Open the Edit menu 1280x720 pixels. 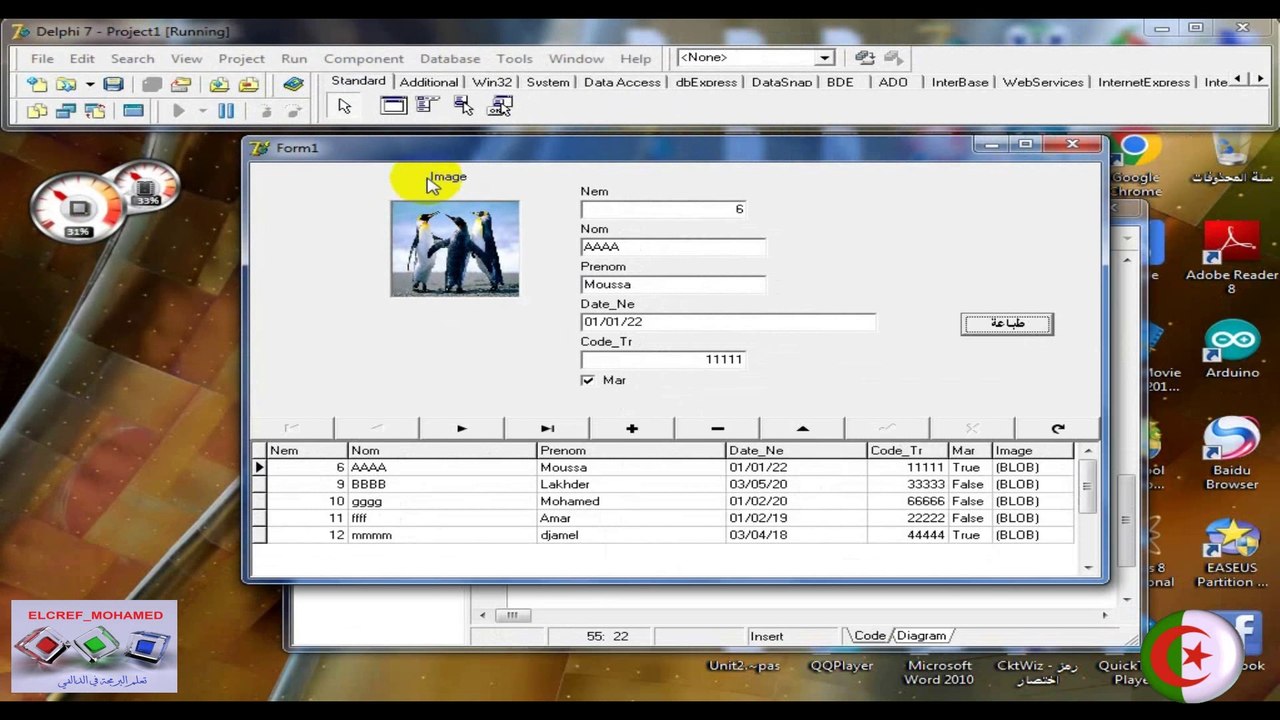(x=82, y=59)
